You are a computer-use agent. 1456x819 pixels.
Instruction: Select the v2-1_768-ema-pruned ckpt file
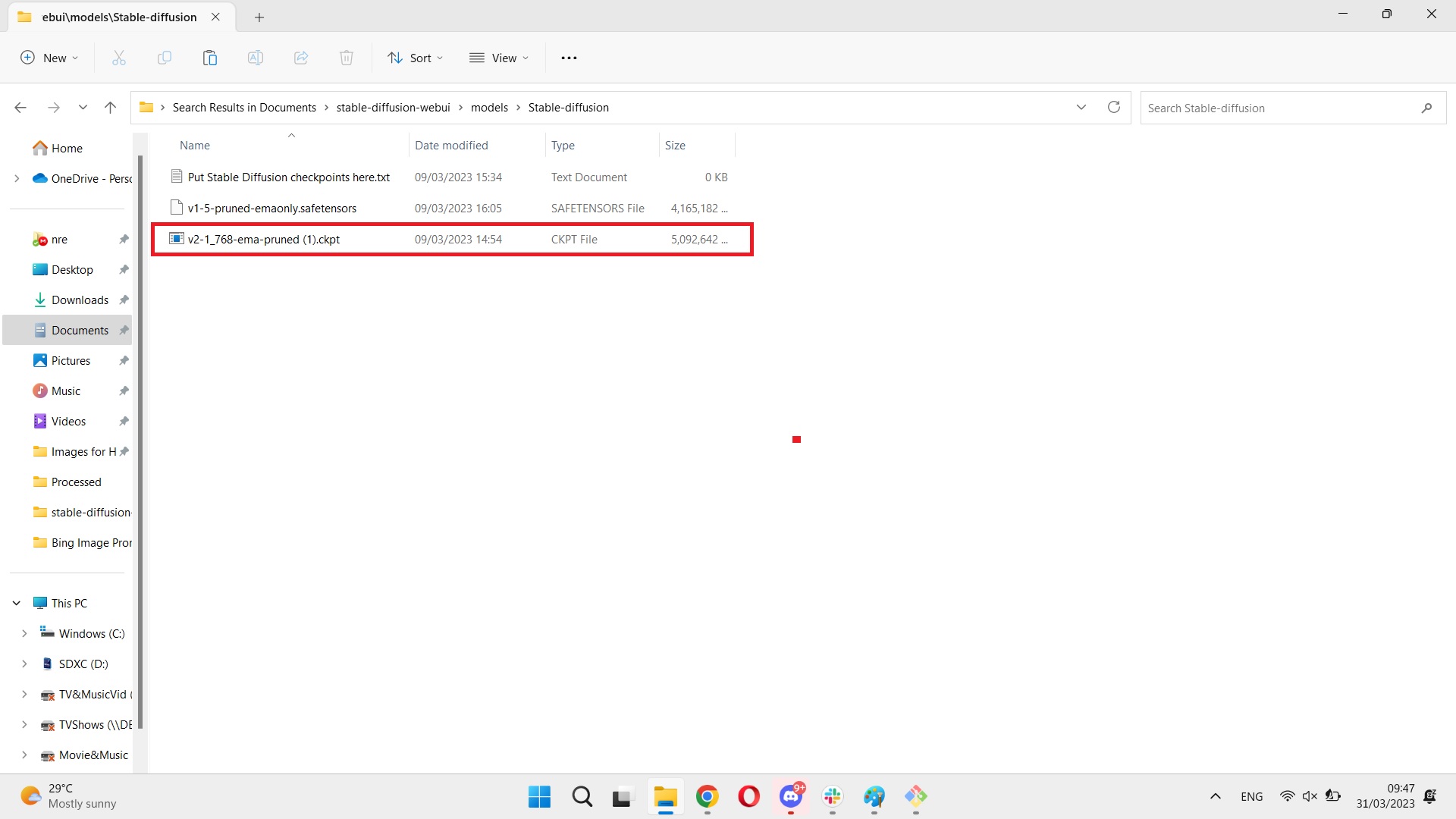[263, 239]
